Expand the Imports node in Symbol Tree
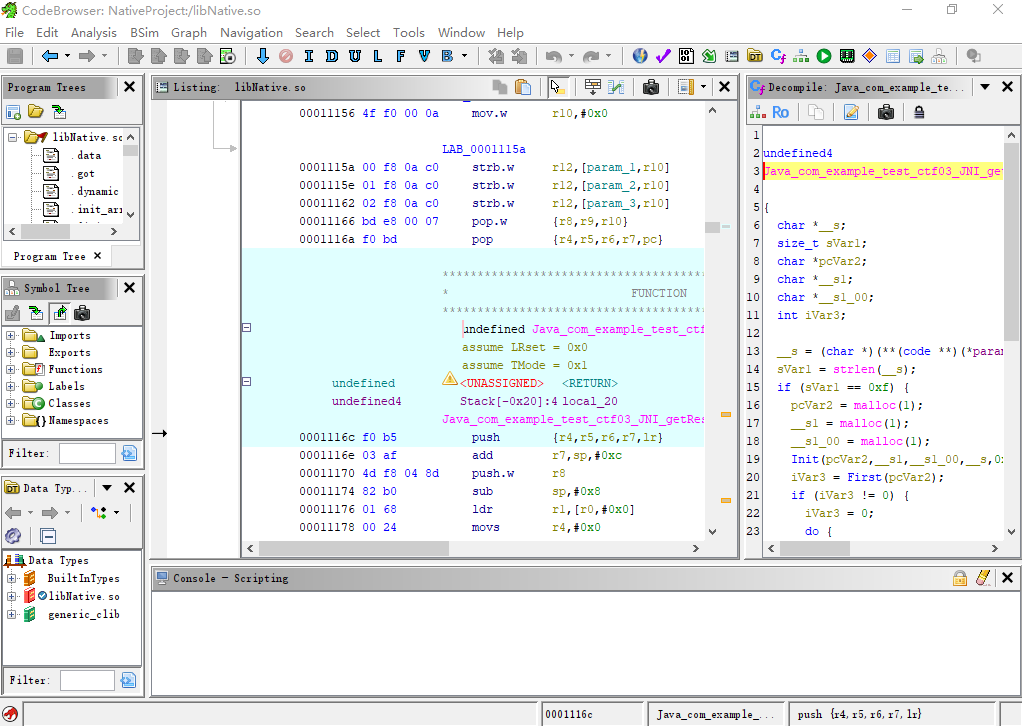The width and height of the screenshot is (1022, 726). (x=10, y=336)
